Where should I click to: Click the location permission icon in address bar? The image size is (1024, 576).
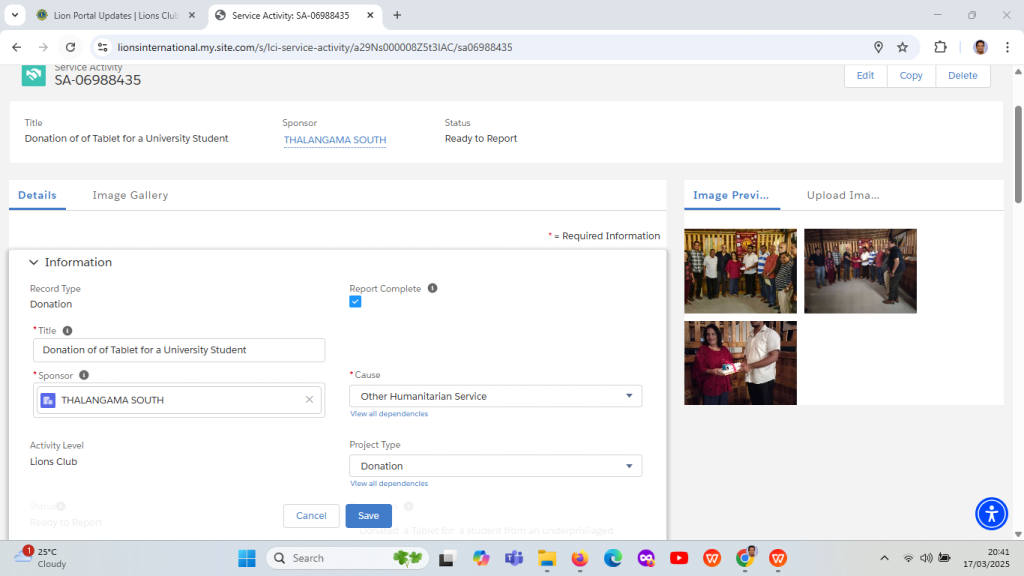878,47
